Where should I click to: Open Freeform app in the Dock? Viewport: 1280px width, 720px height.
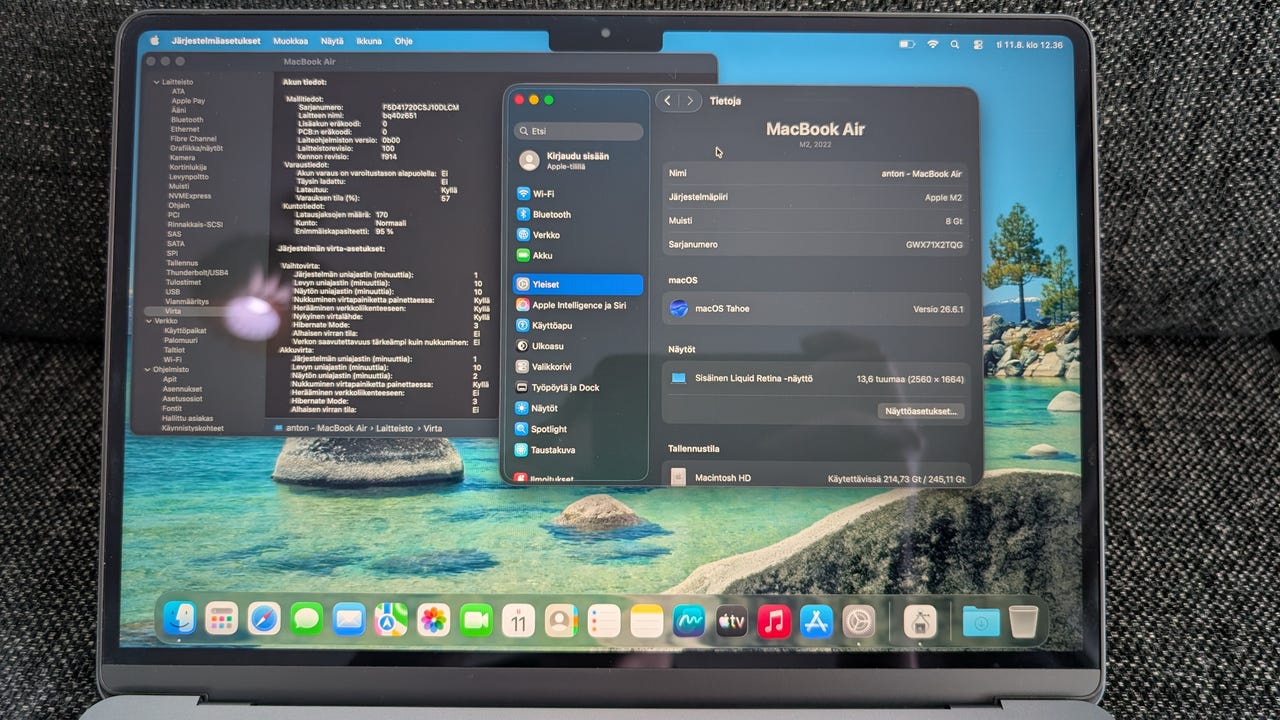click(689, 621)
